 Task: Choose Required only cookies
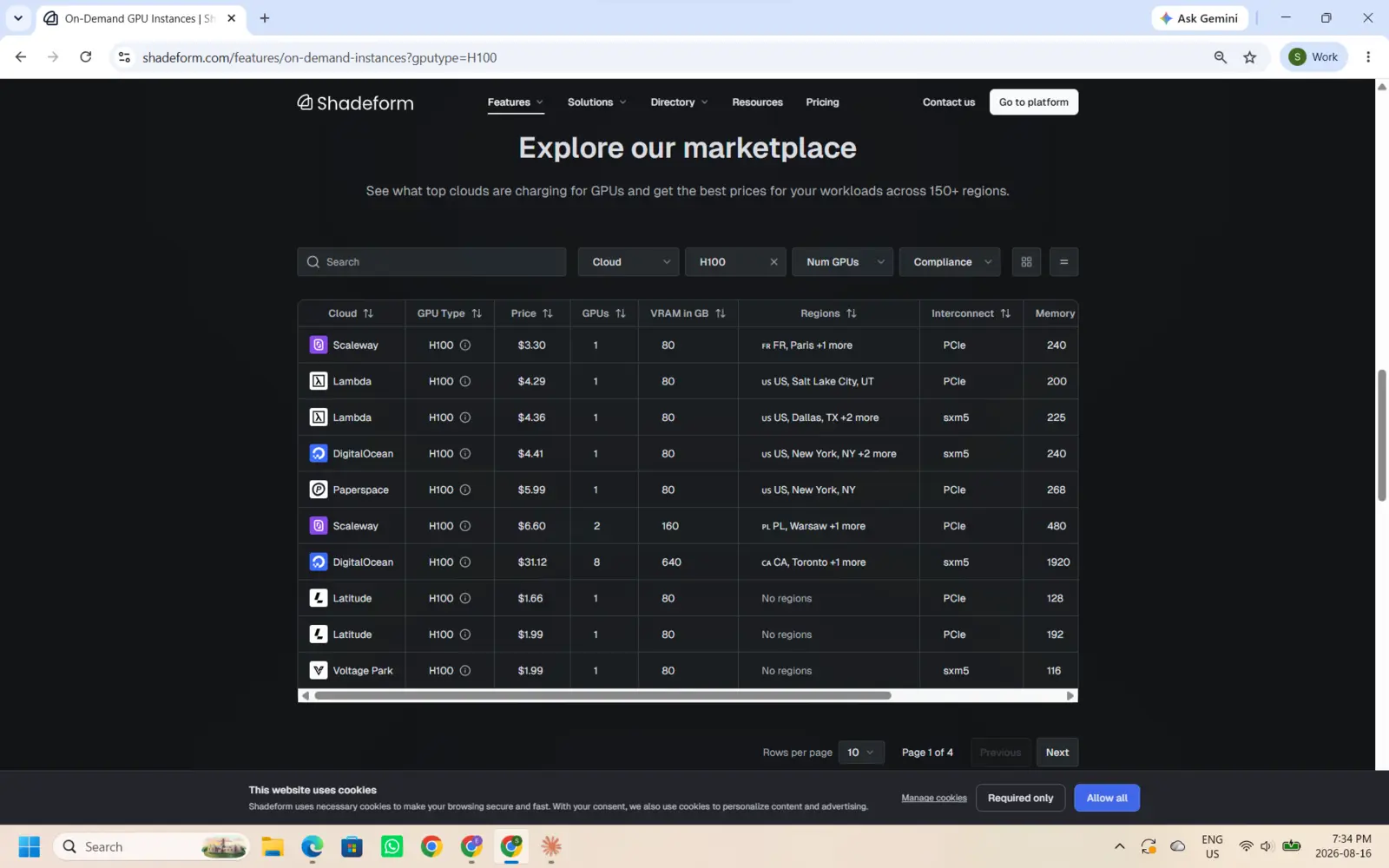1020,798
